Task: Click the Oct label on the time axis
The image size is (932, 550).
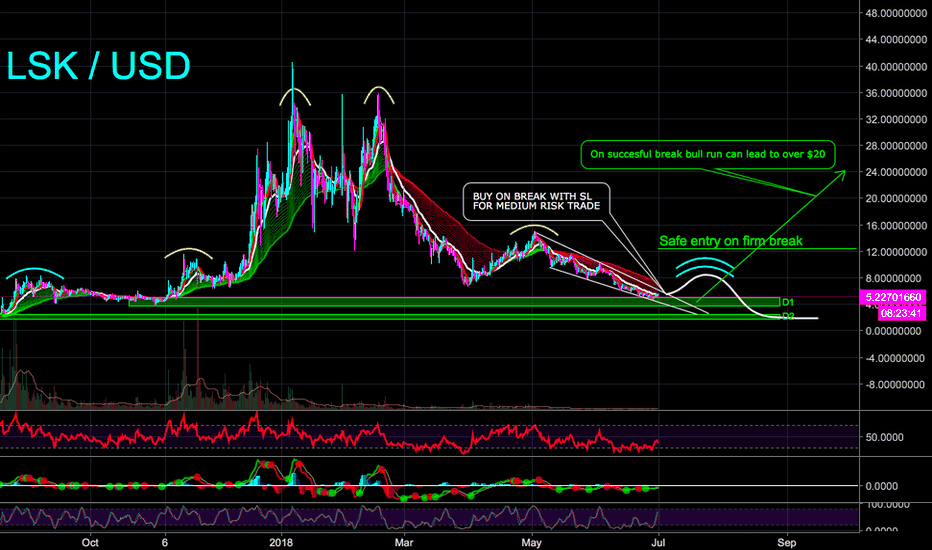Action: [90, 542]
